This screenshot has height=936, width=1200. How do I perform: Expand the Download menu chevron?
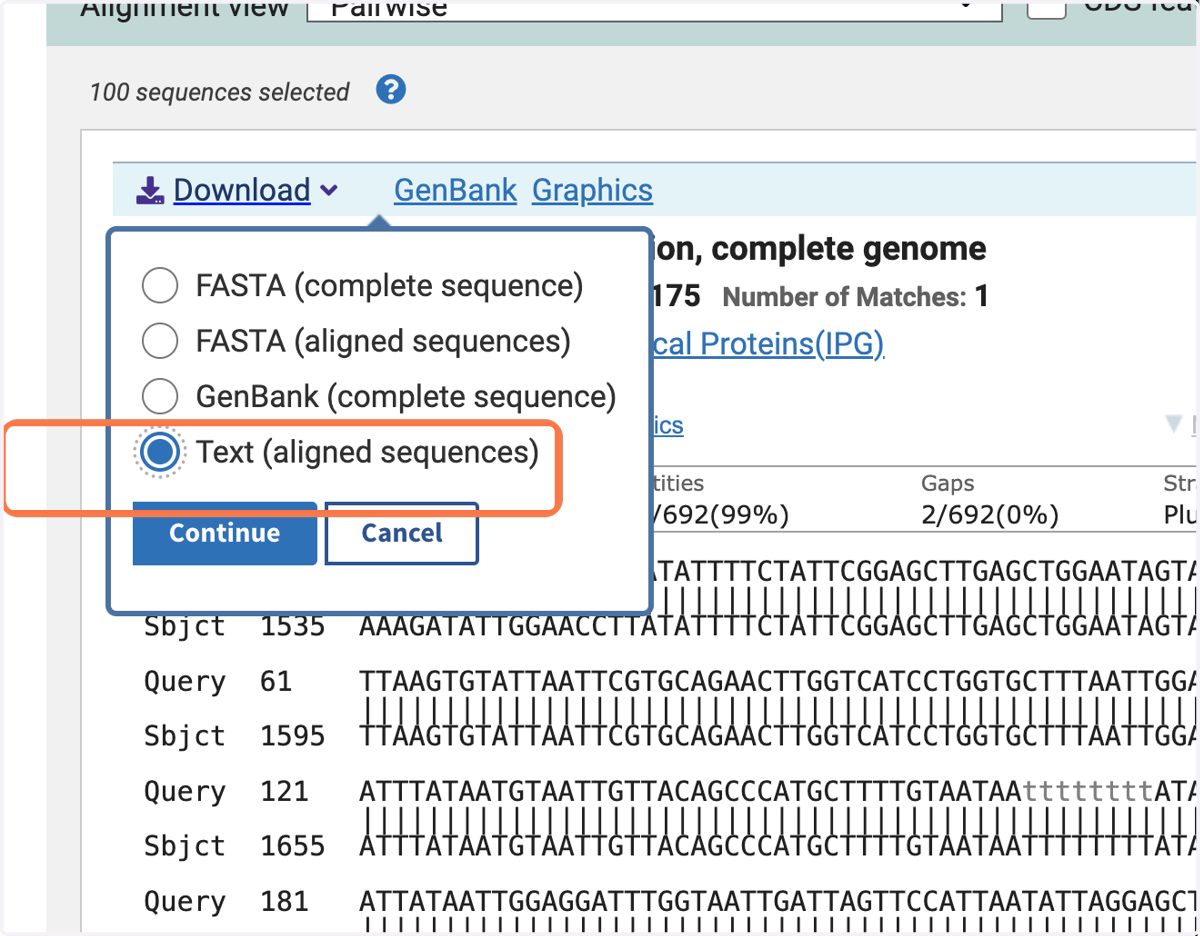tap(329, 190)
